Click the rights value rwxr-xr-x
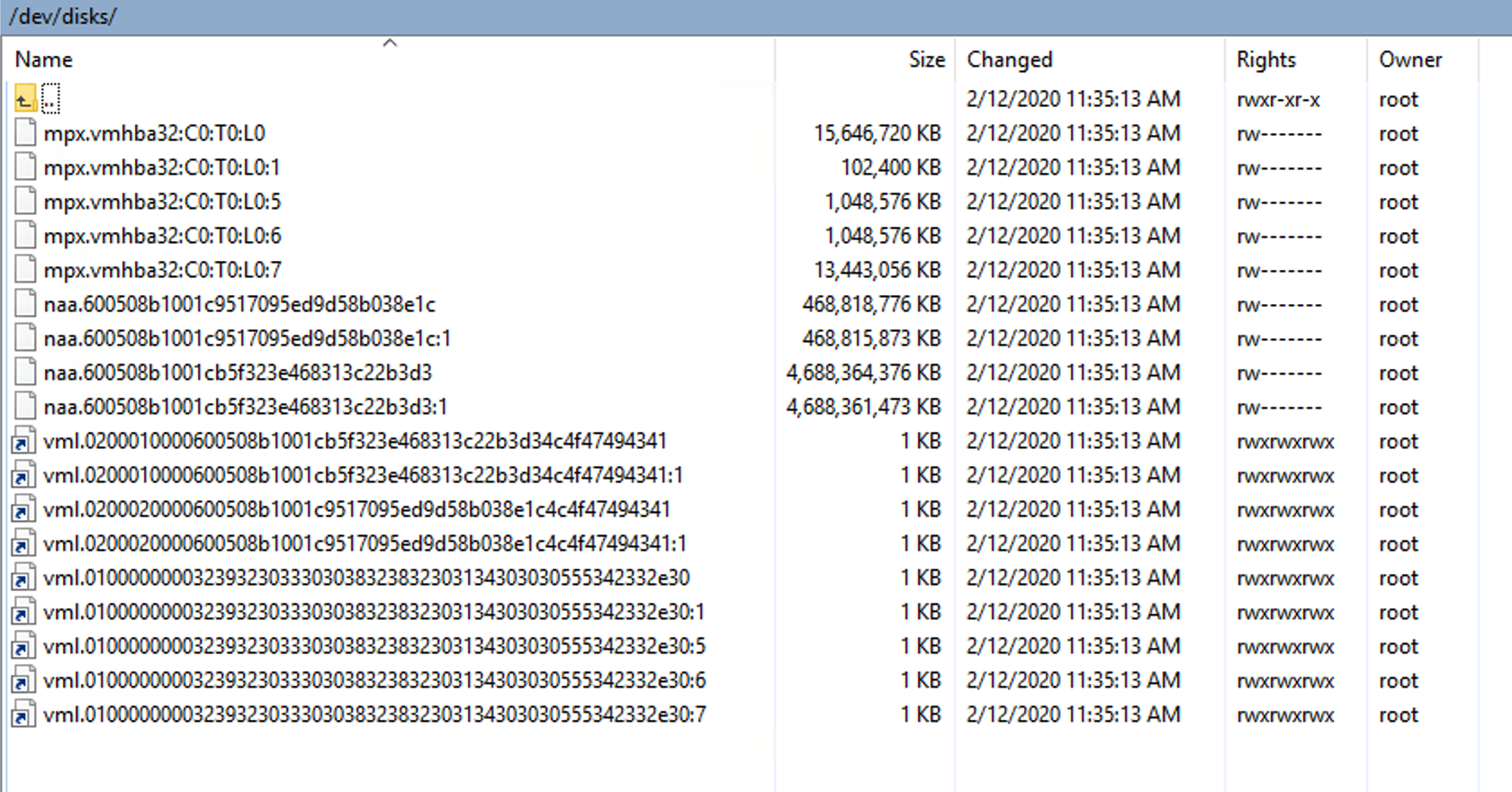Screen dimensions: 1512x792 [1278, 99]
